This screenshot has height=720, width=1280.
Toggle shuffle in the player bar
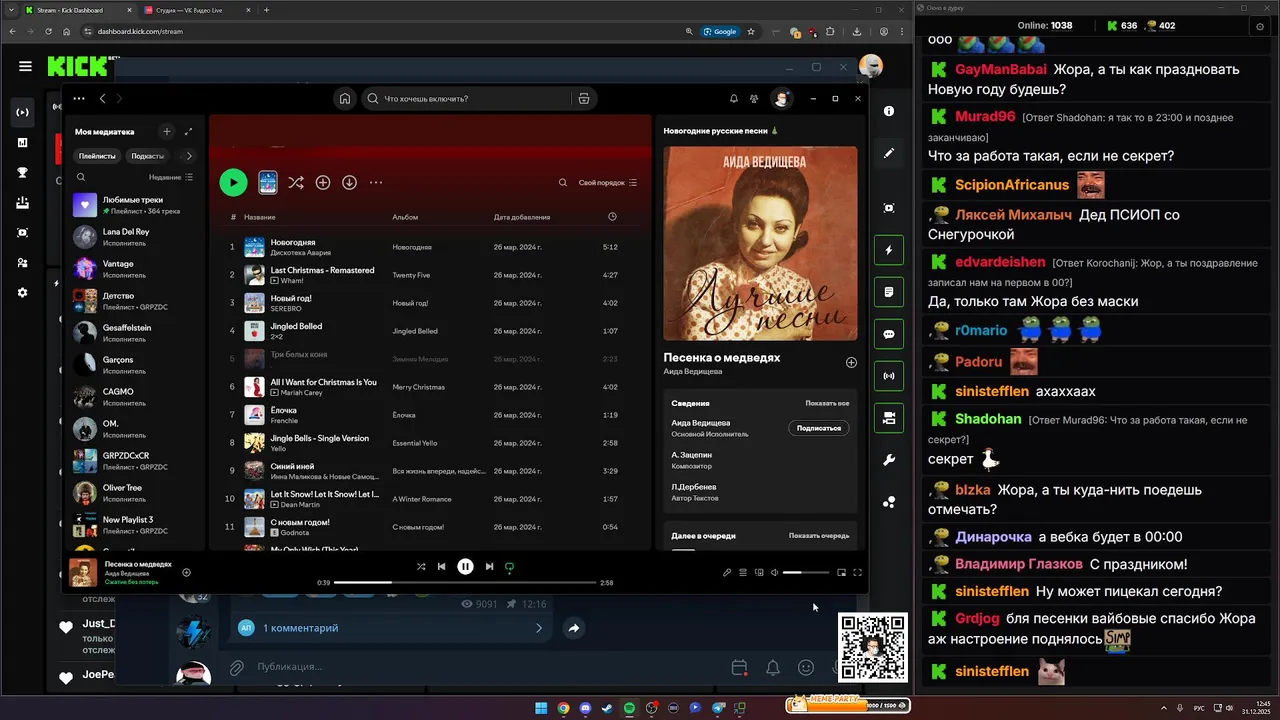421,567
